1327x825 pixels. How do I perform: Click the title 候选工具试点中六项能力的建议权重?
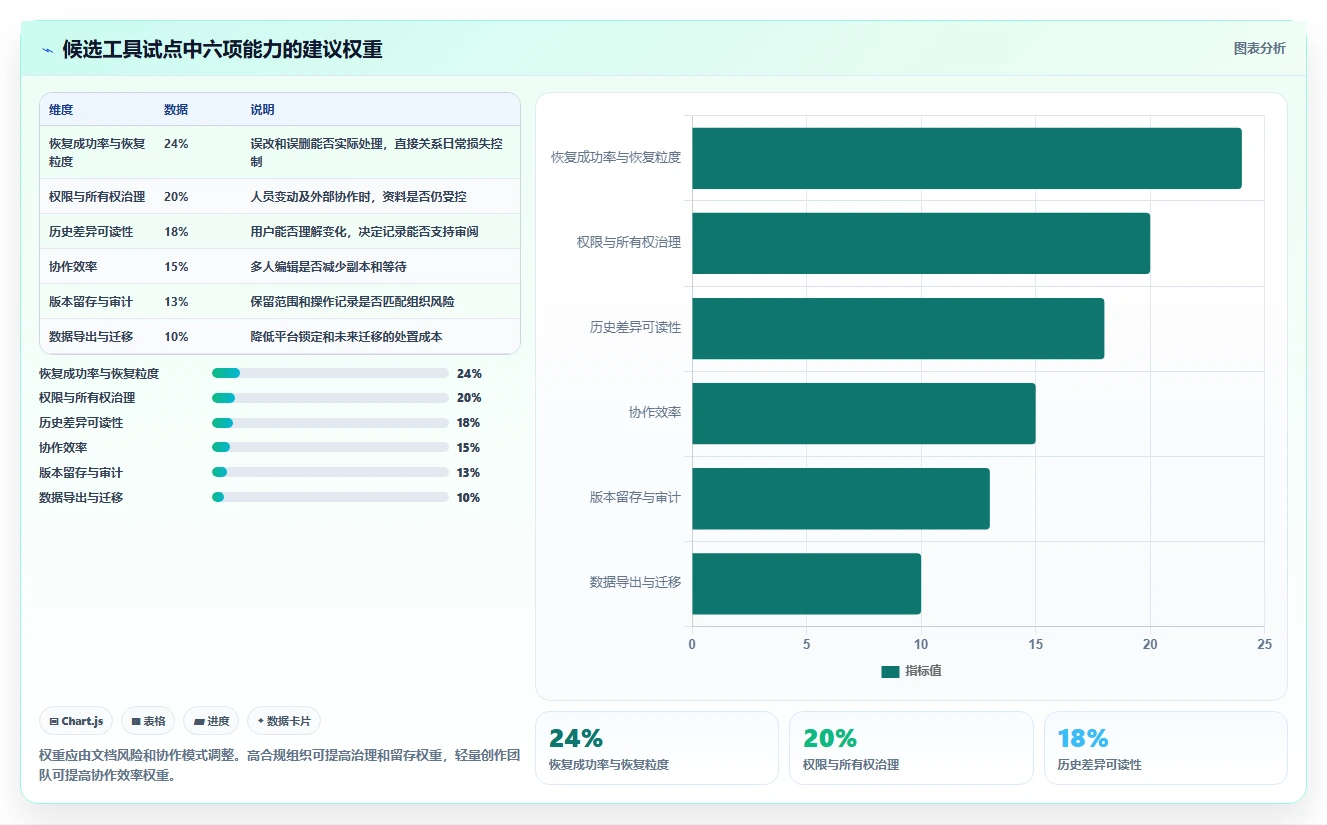222,50
